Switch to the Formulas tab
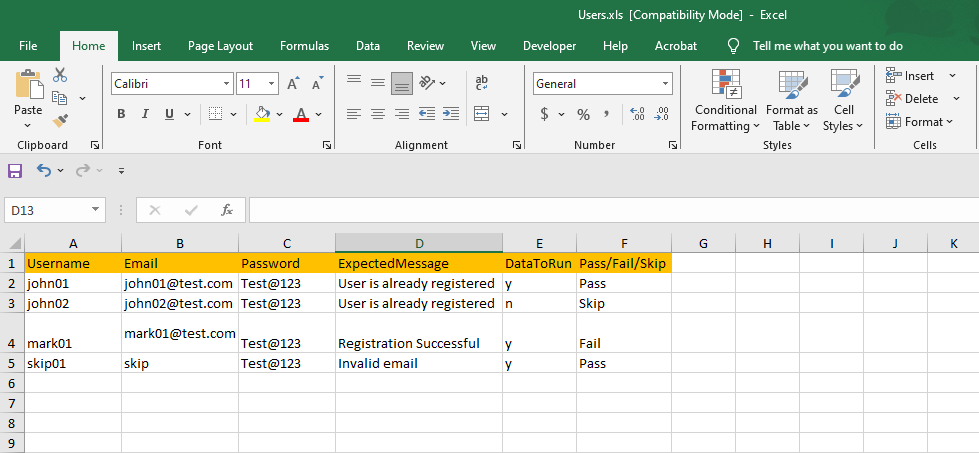The height and width of the screenshot is (453, 979). pyautogui.click(x=304, y=46)
